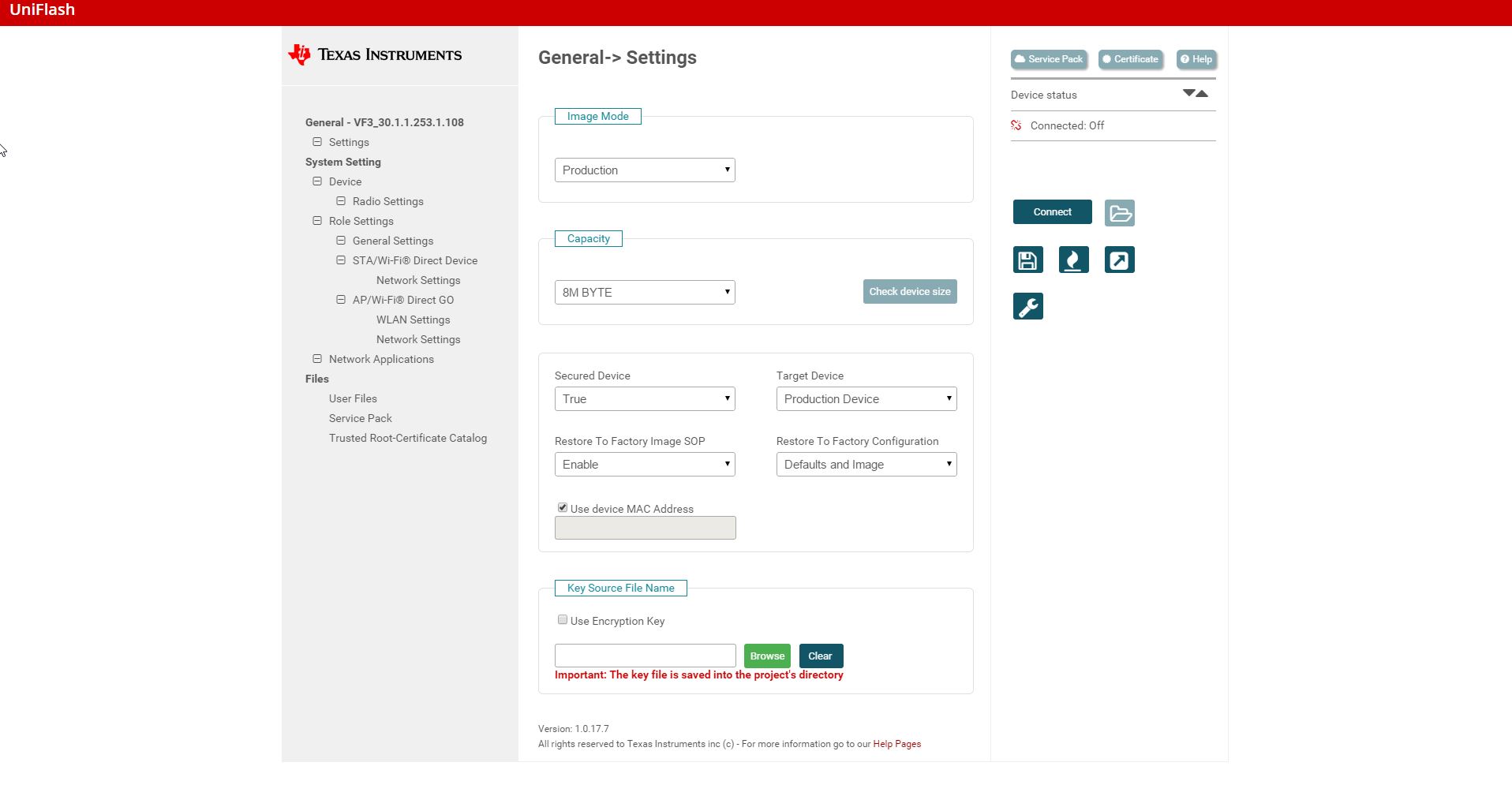Click the UniFlash title in red header
Viewport: 1512px width, 796px height.
(x=43, y=10)
